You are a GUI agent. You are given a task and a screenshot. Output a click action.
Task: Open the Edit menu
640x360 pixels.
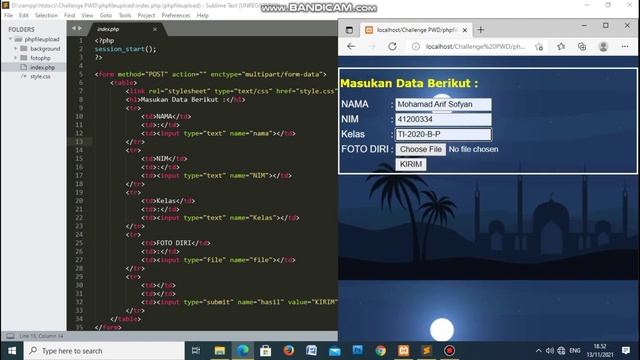pos(24,15)
